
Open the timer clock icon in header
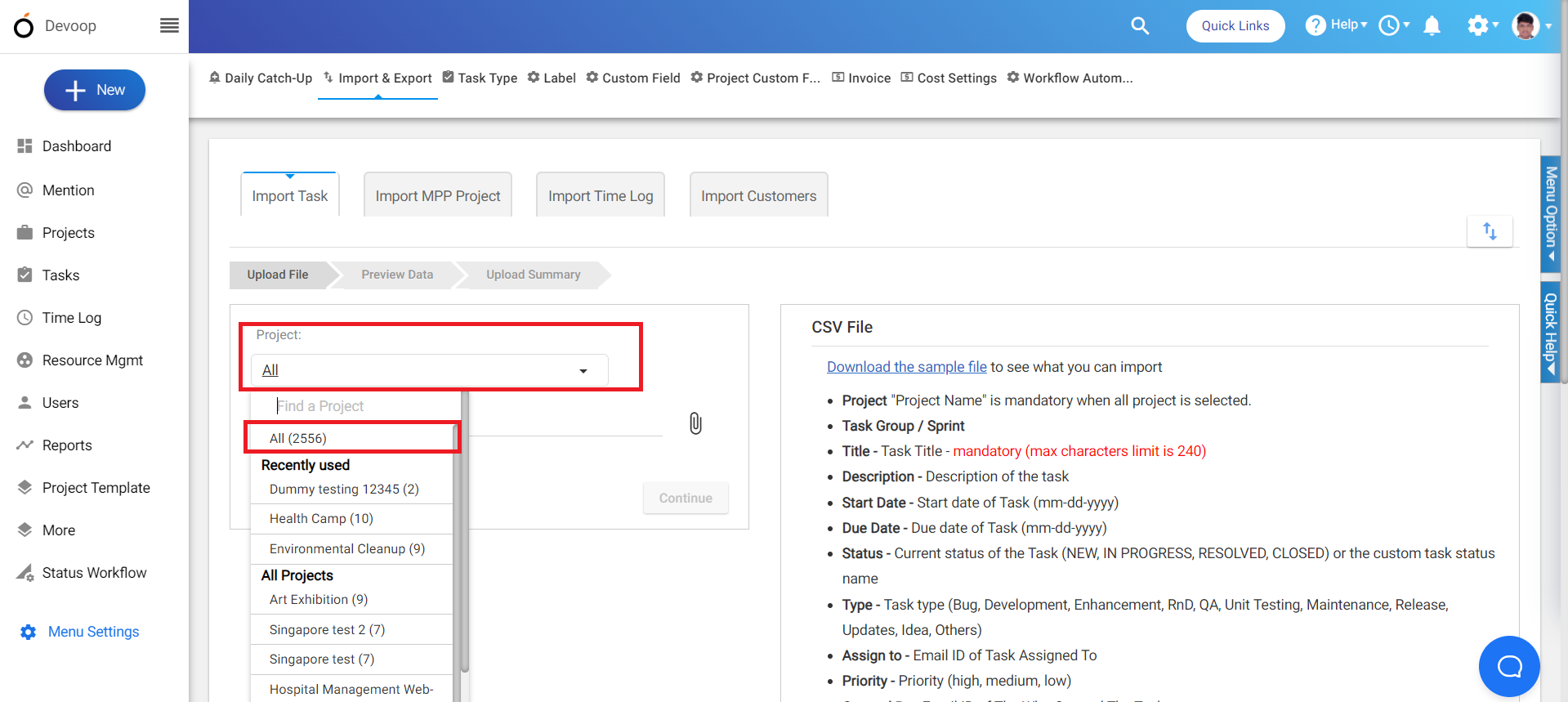coord(1389,25)
